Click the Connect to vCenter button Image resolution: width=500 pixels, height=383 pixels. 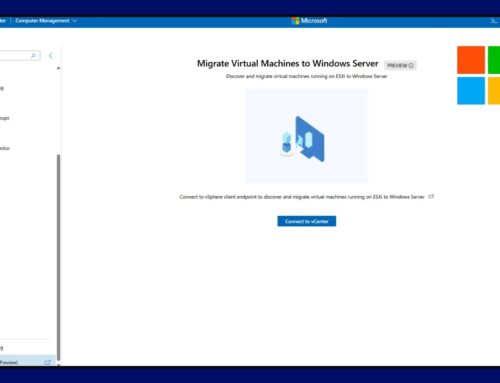pyautogui.click(x=307, y=221)
